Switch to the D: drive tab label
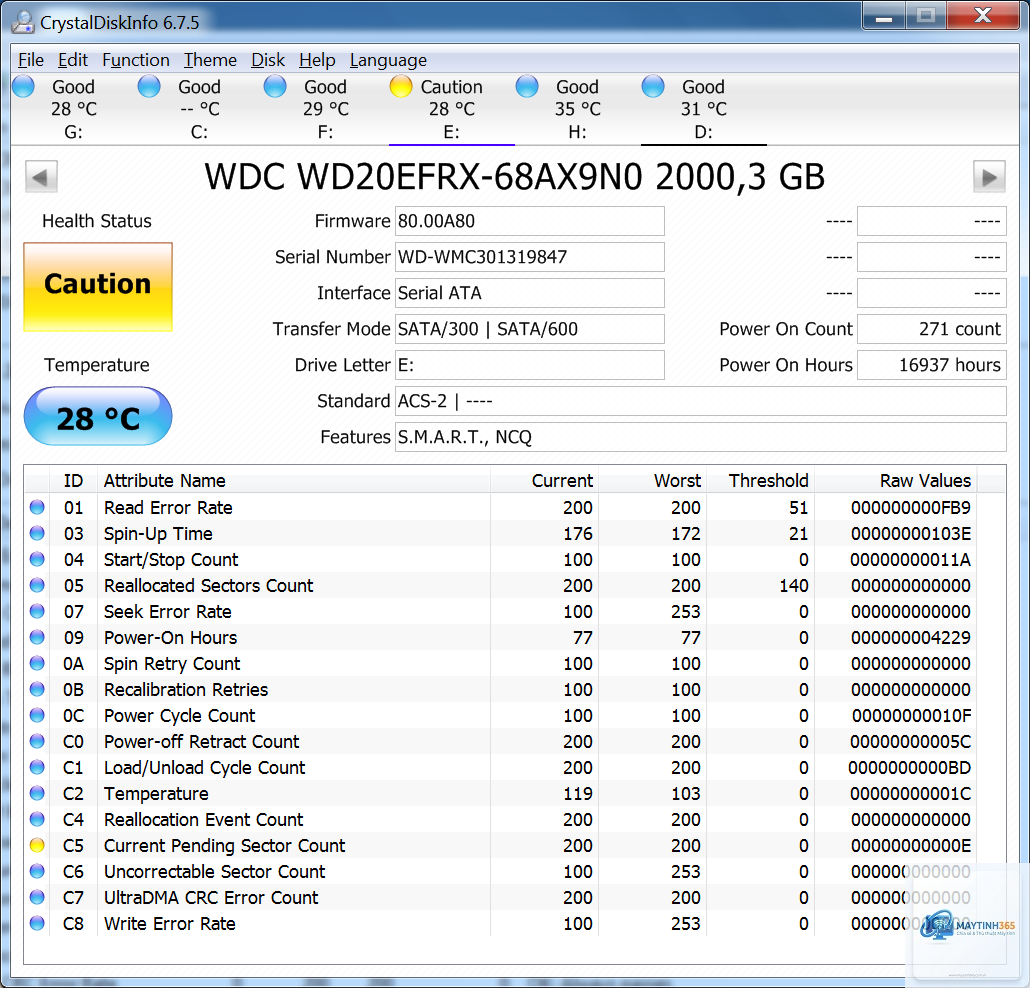The height and width of the screenshot is (988, 1030). [704, 132]
